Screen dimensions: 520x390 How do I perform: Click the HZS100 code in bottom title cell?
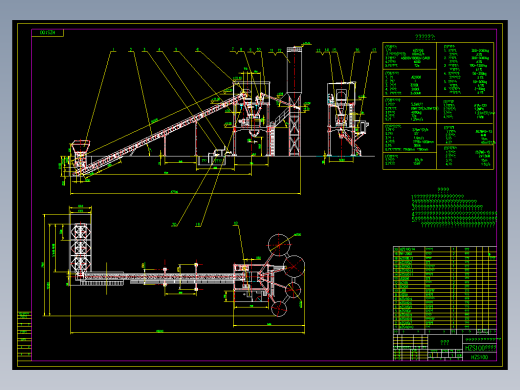coord(479,357)
